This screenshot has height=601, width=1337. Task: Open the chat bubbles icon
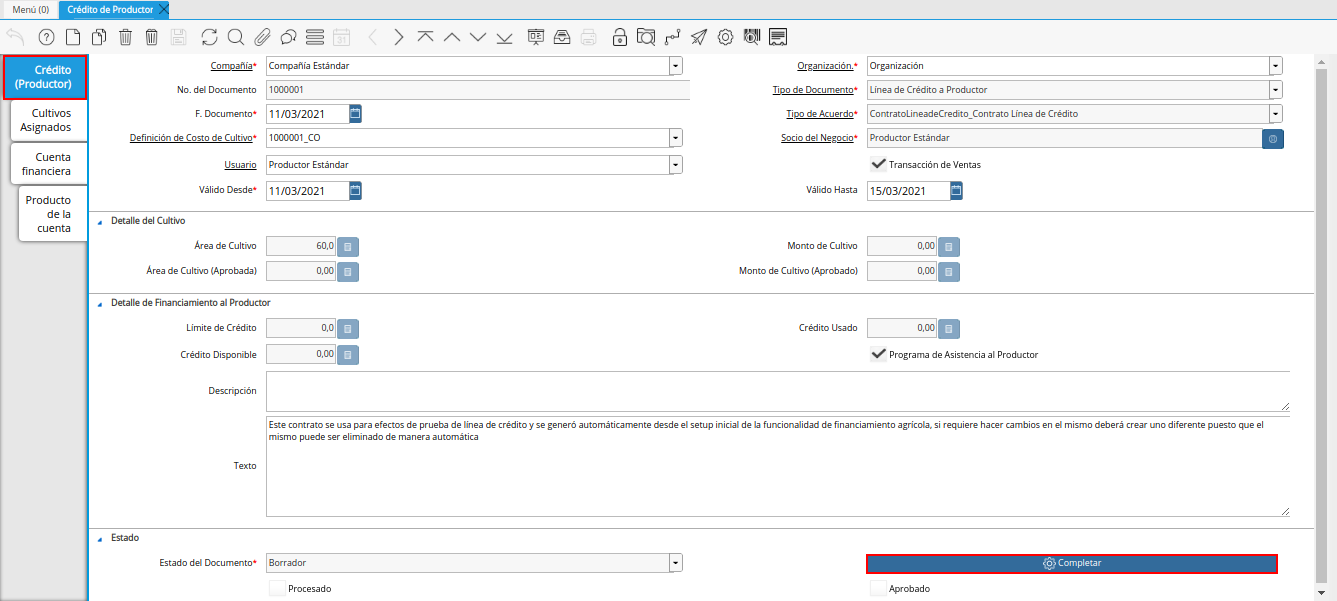288,37
